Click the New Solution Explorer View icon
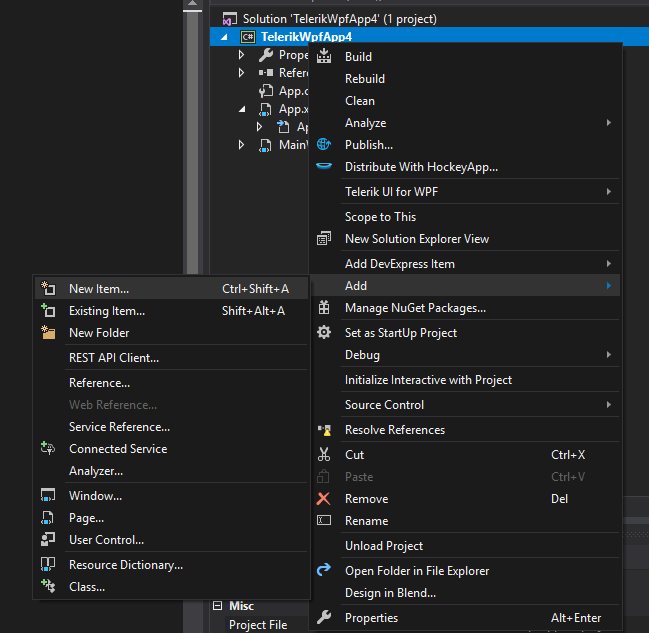This screenshot has height=633, width=649. [324, 238]
